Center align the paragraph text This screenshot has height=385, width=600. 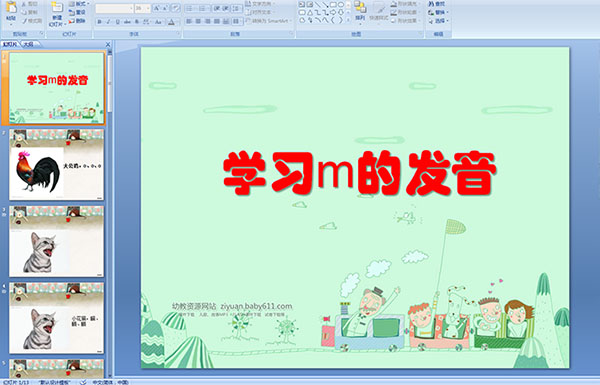pos(198,22)
